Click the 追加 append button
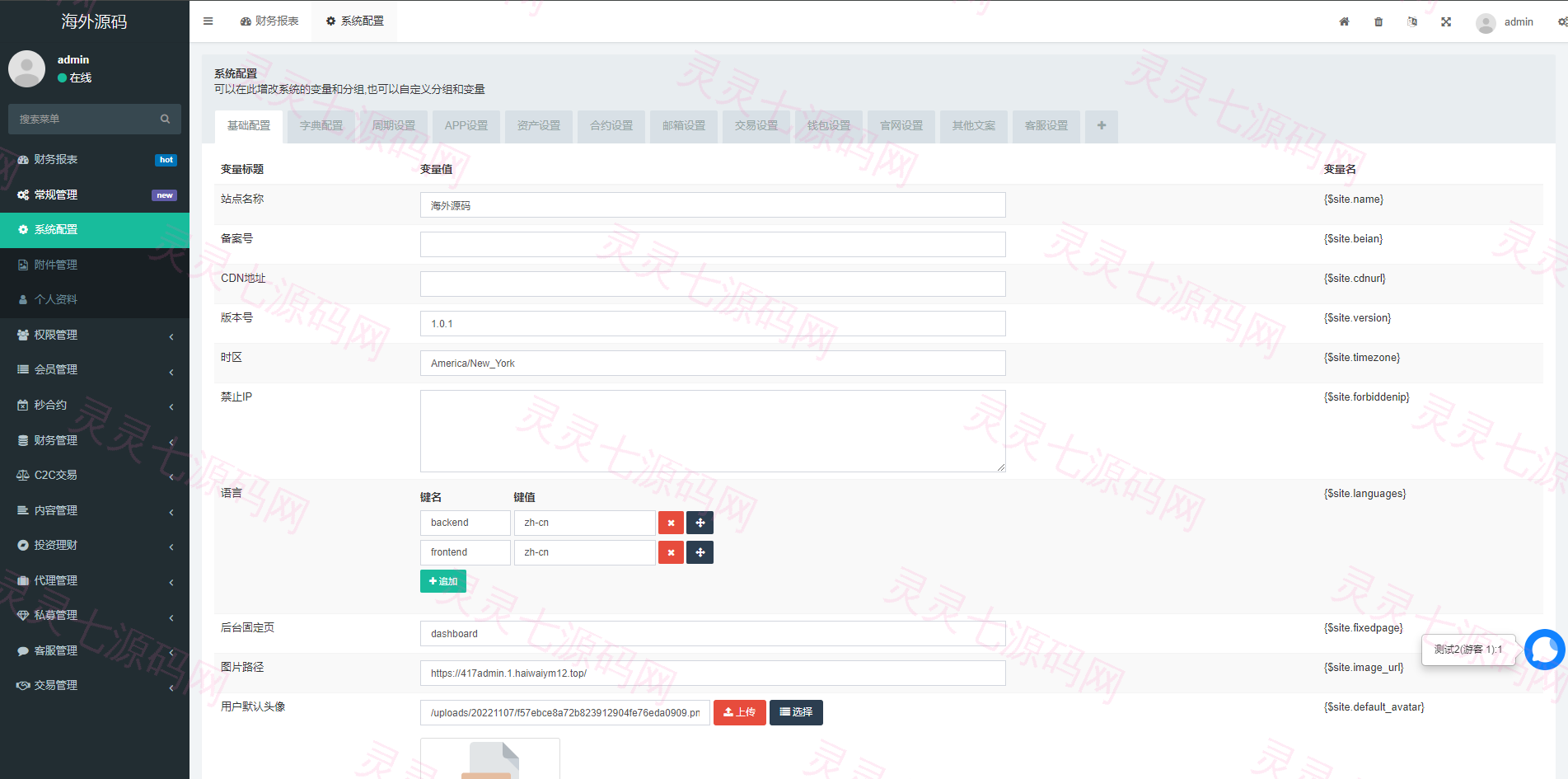The width and height of the screenshot is (1568, 779). [443, 581]
